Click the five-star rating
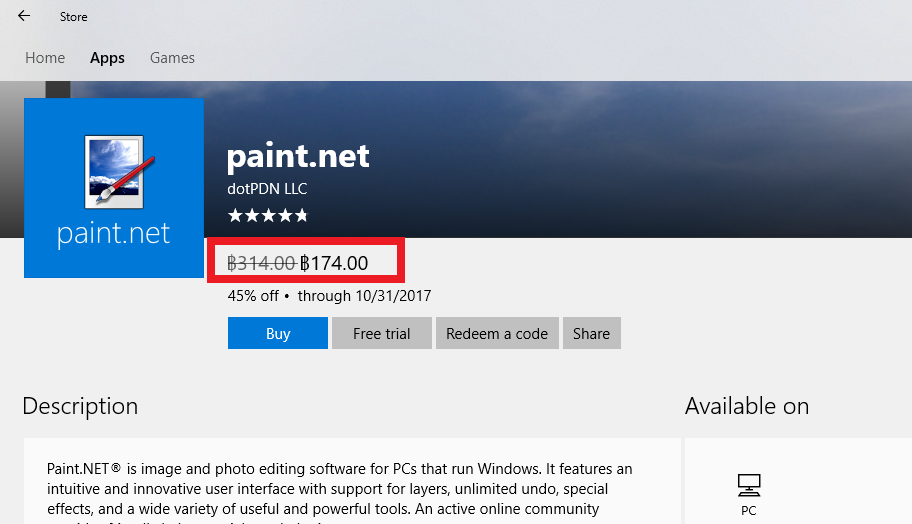 268,216
